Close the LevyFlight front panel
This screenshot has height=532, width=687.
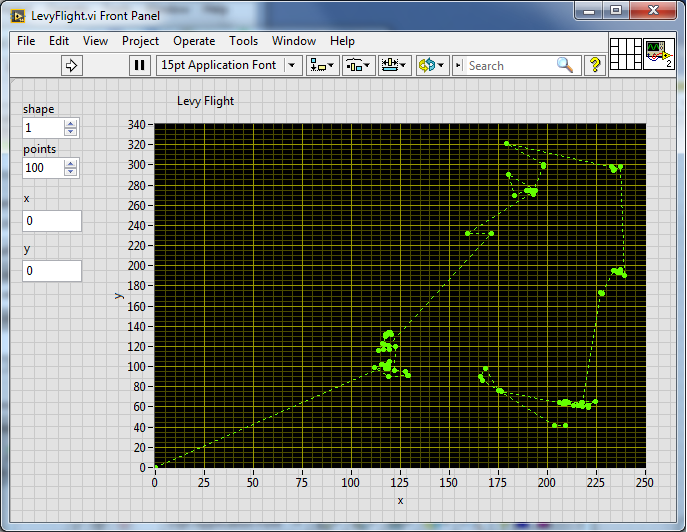(653, 11)
